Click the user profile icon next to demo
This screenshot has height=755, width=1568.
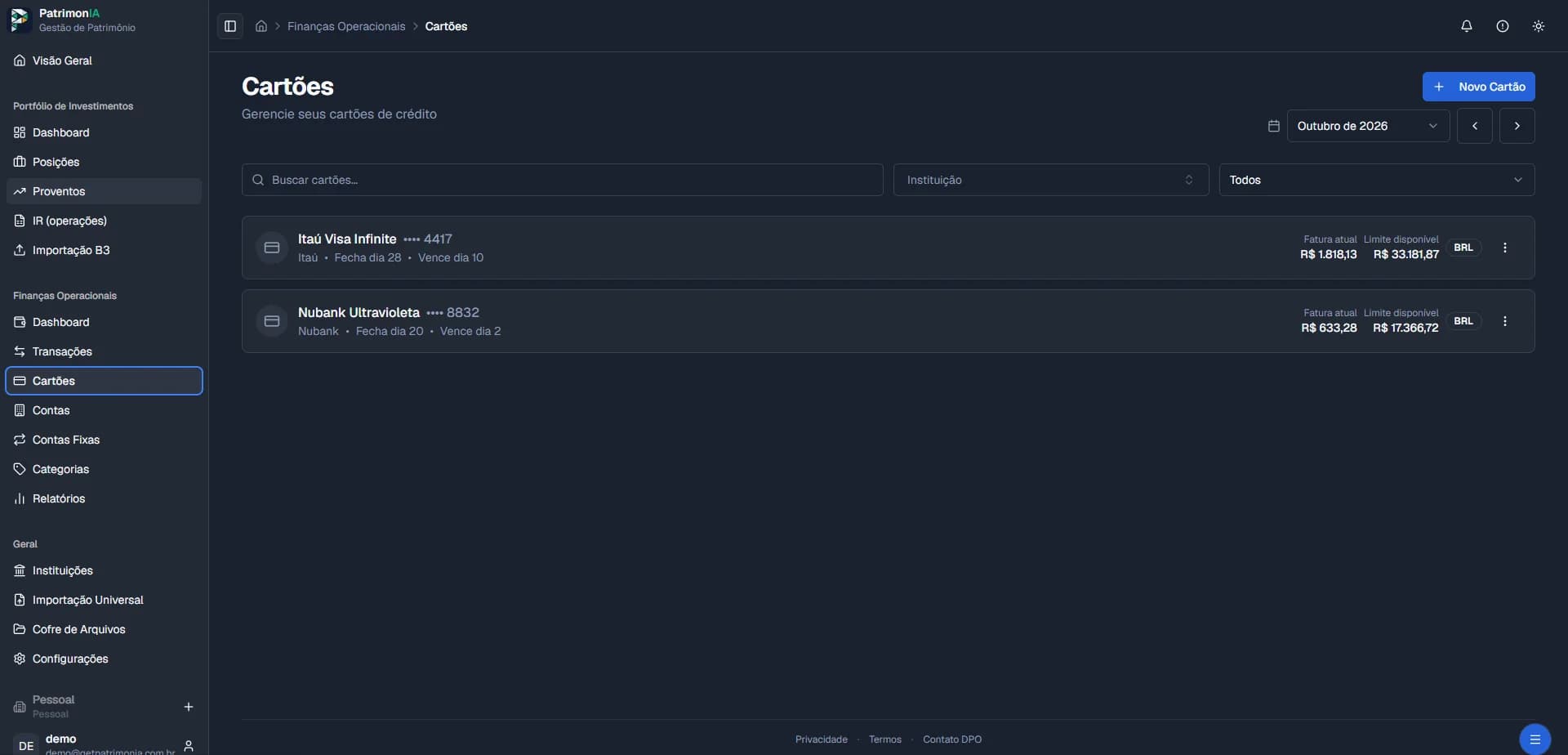tap(189, 745)
